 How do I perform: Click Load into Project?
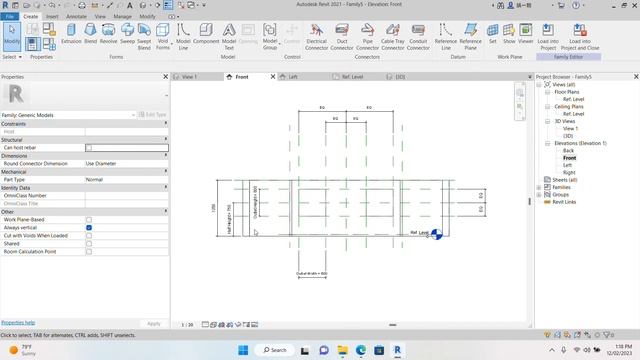pyautogui.click(x=548, y=36)
